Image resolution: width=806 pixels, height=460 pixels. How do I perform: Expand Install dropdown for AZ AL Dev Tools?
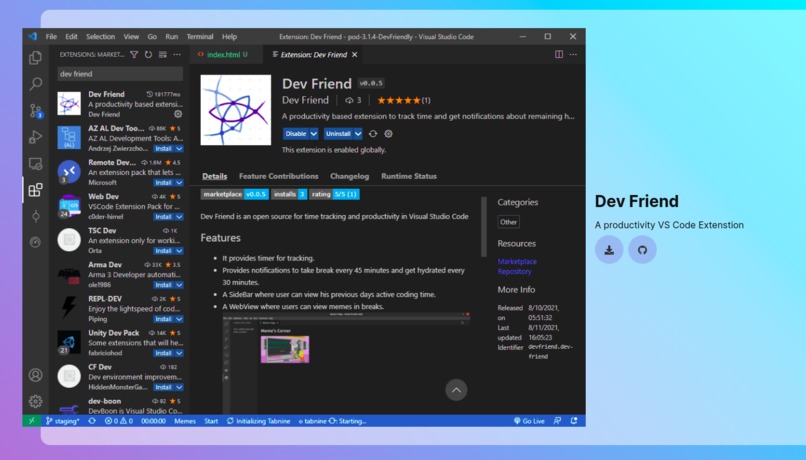point(179,149)
